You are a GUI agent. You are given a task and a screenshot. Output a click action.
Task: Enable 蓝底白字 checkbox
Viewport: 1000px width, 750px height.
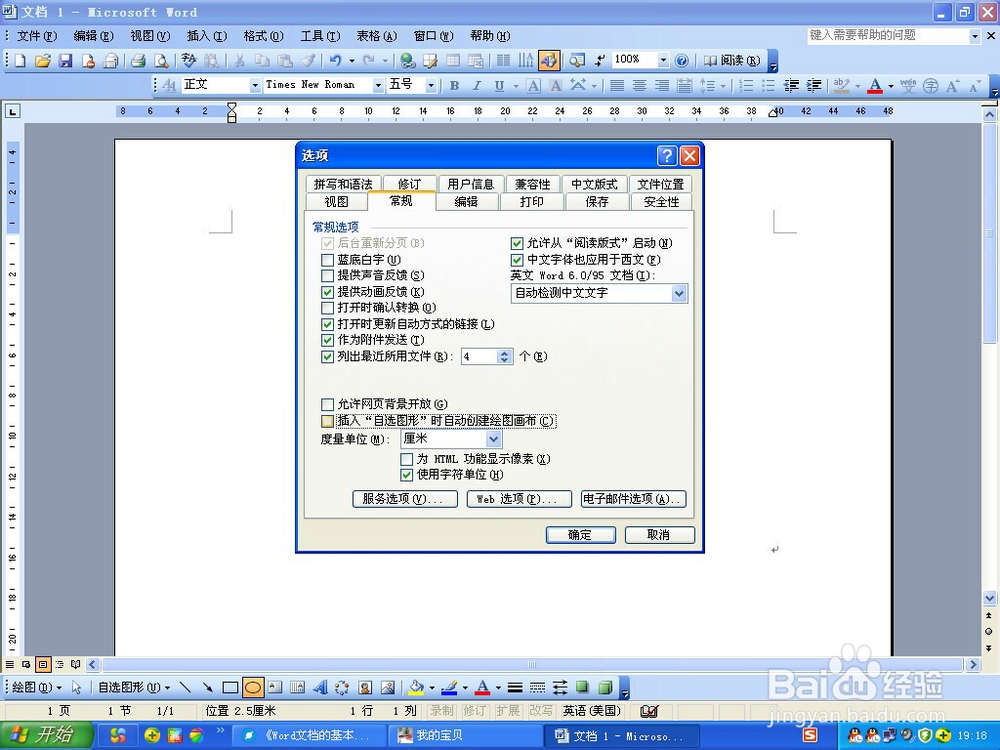point(328,260)
